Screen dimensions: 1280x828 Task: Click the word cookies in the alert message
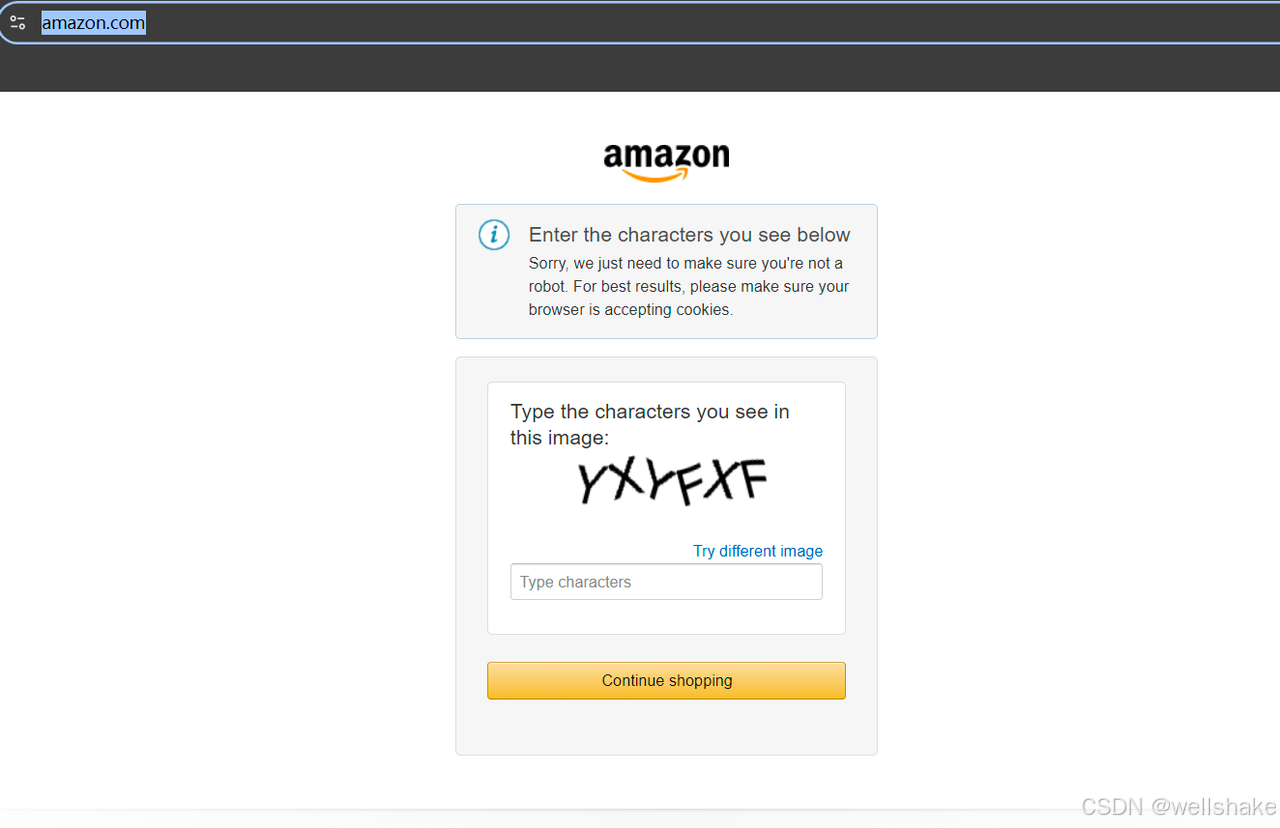pos(703,309)
